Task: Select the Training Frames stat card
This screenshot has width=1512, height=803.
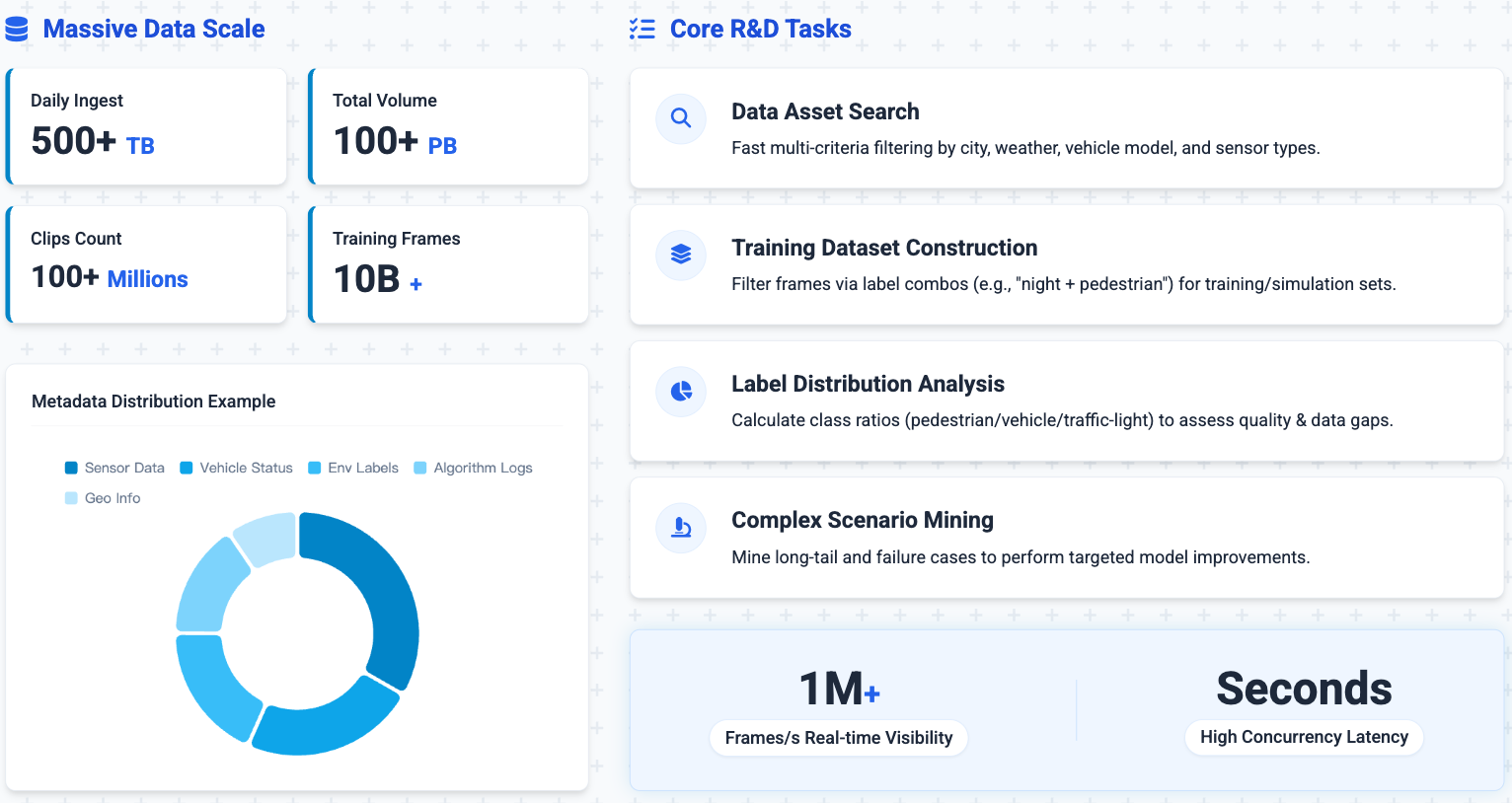Action: 449,263
